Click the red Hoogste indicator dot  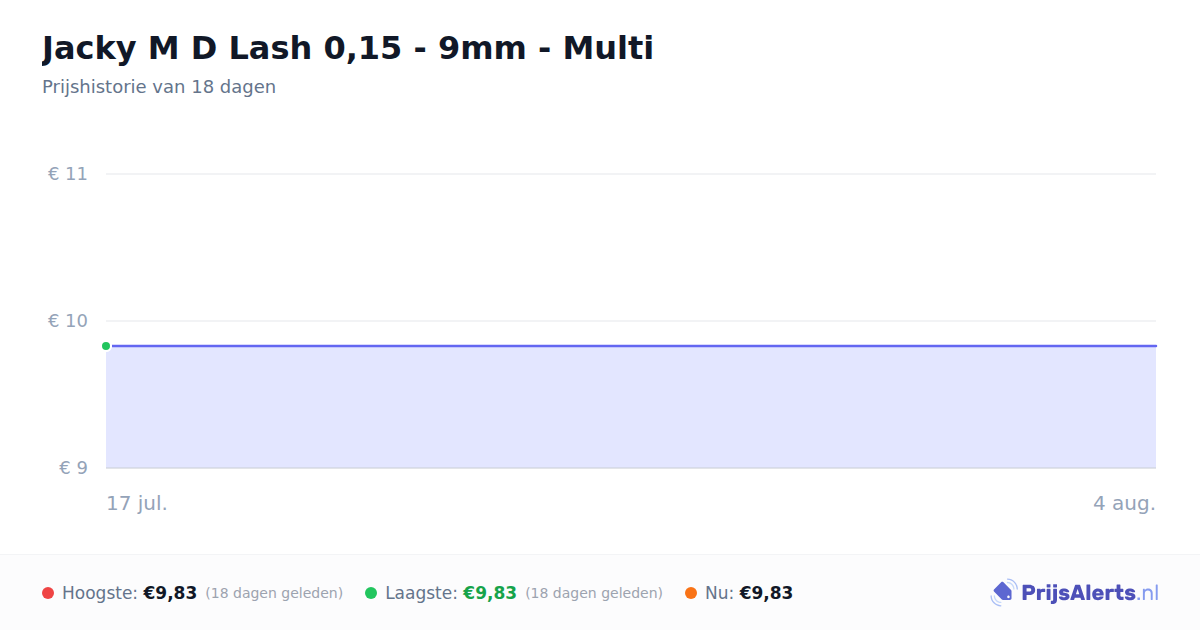coord(48,593)
